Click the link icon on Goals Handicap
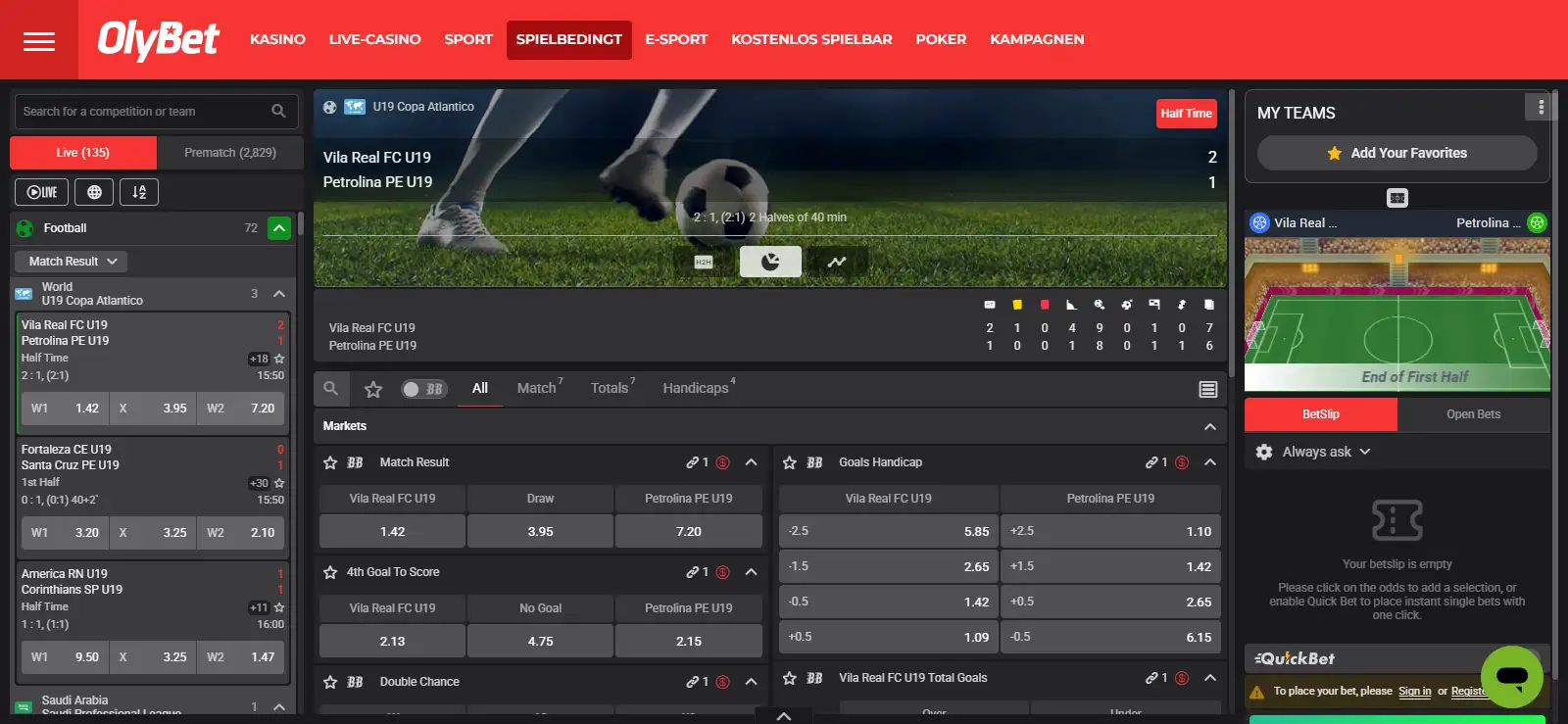 (1152, 462)
